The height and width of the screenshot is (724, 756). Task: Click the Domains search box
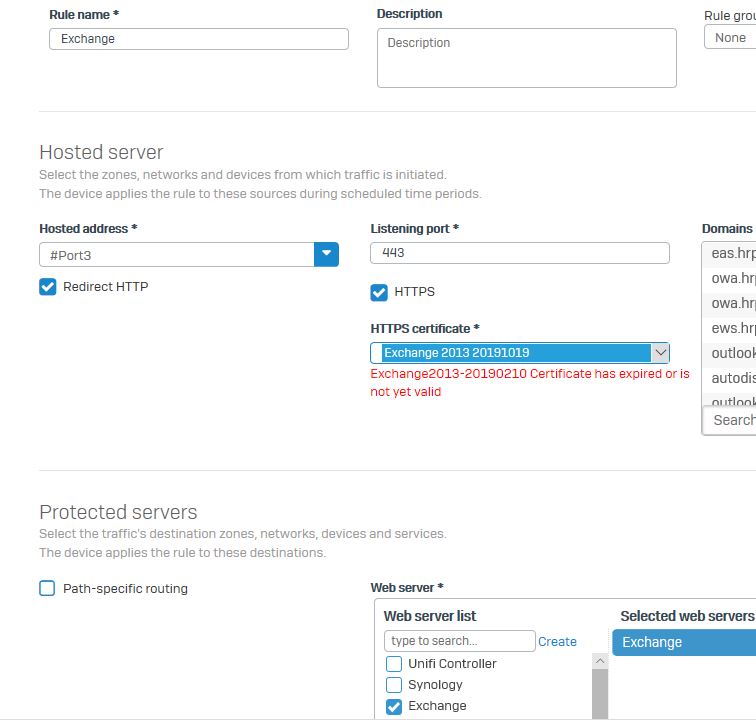click(x=732, y=420)
